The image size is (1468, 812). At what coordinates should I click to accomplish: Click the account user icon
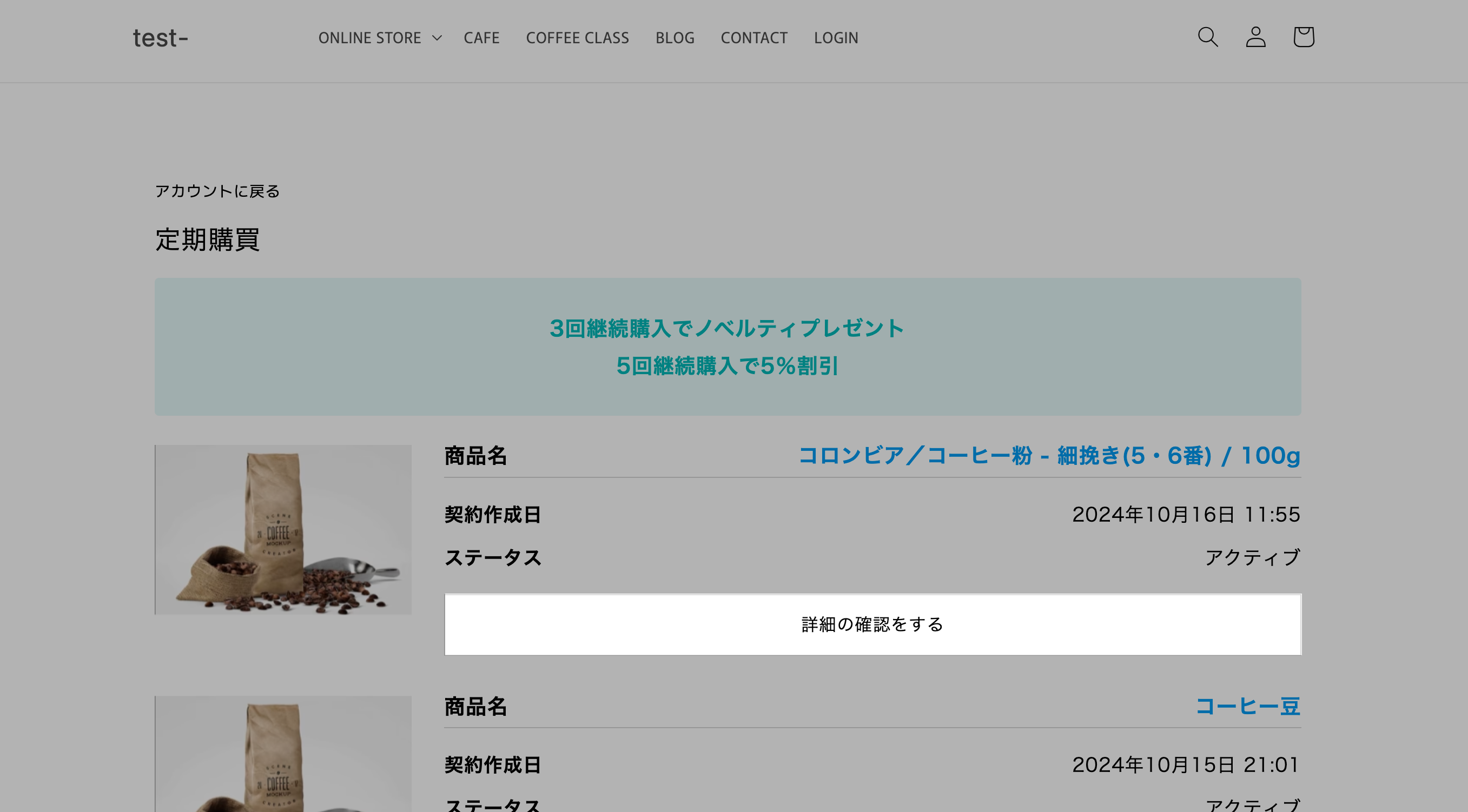pos(1255,38)
